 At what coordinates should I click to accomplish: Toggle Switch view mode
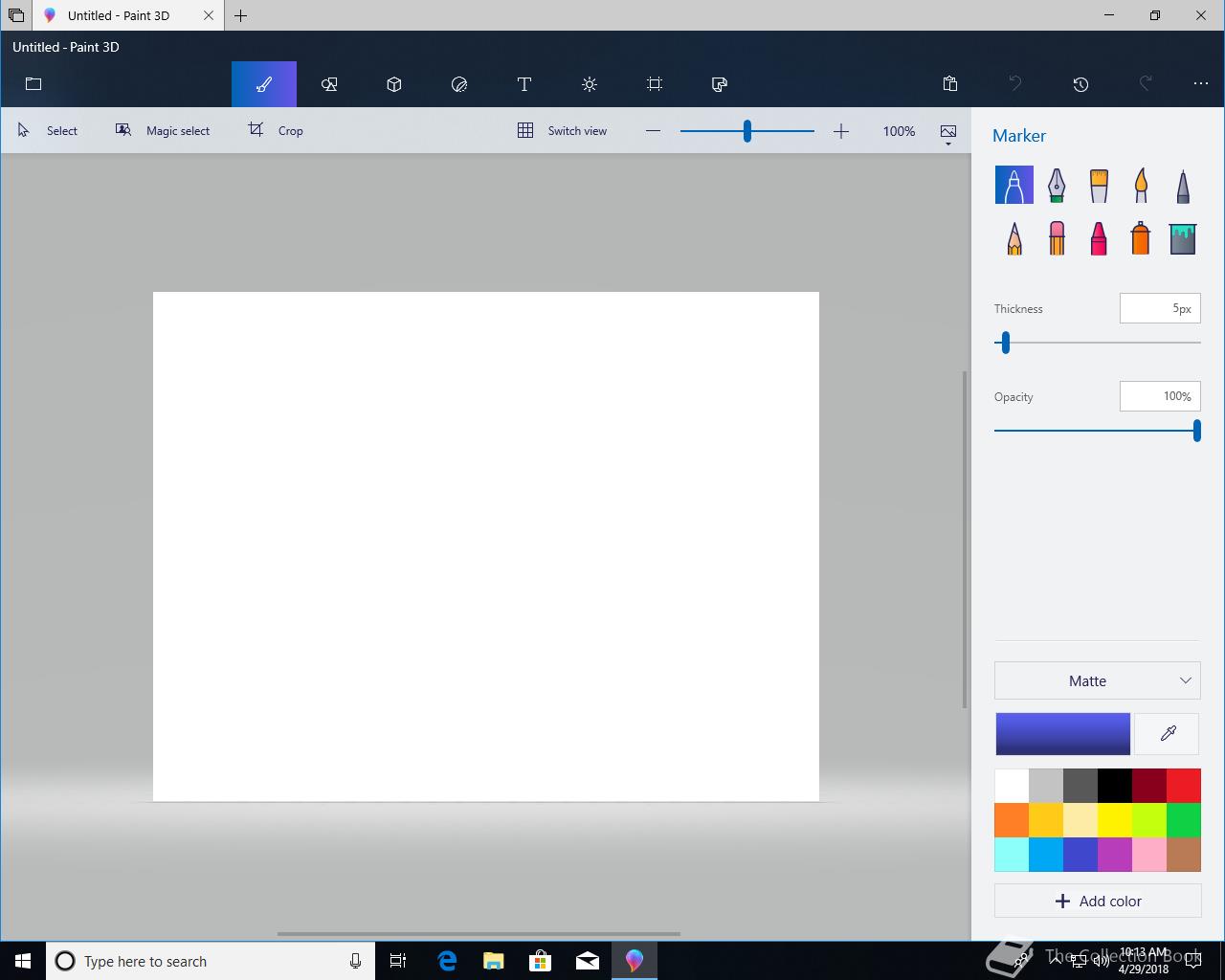[x=563, y=131]
